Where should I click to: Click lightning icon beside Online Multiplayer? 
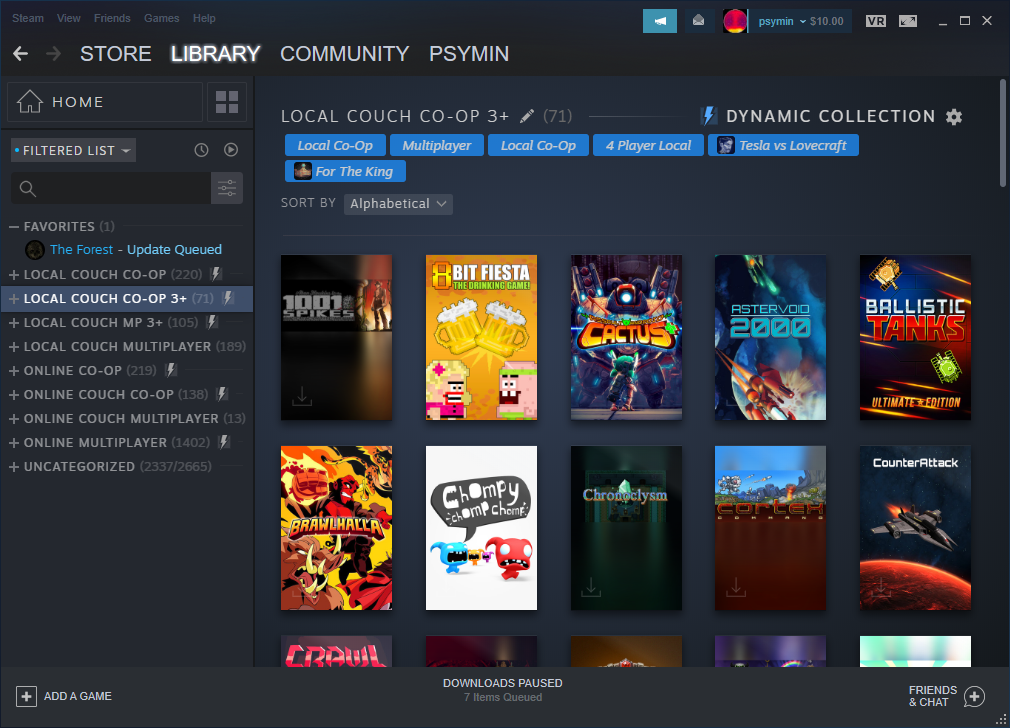pos(224,442)
